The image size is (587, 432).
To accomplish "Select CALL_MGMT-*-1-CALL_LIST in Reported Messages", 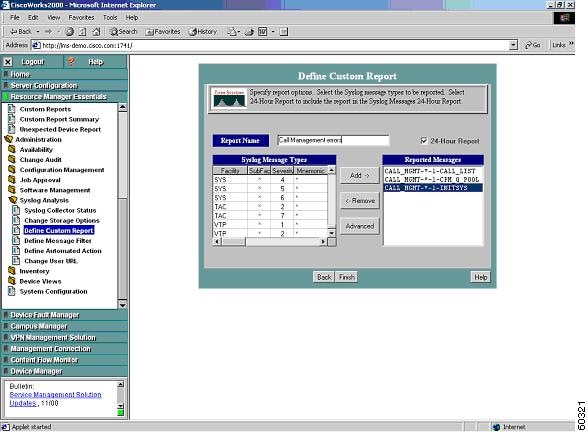I will 433,171.
